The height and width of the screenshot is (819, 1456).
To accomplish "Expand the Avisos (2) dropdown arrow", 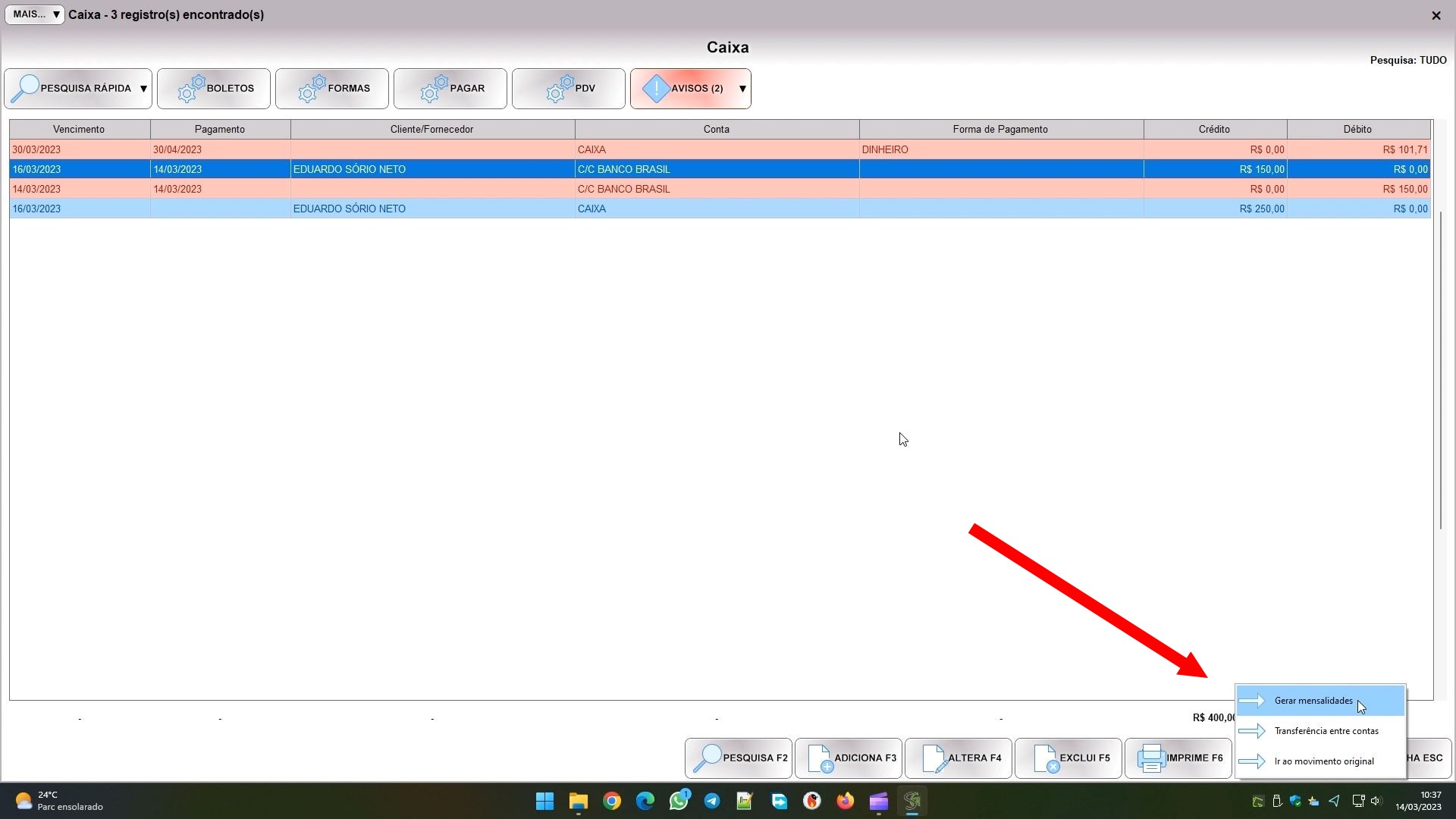I will (742, 89).
